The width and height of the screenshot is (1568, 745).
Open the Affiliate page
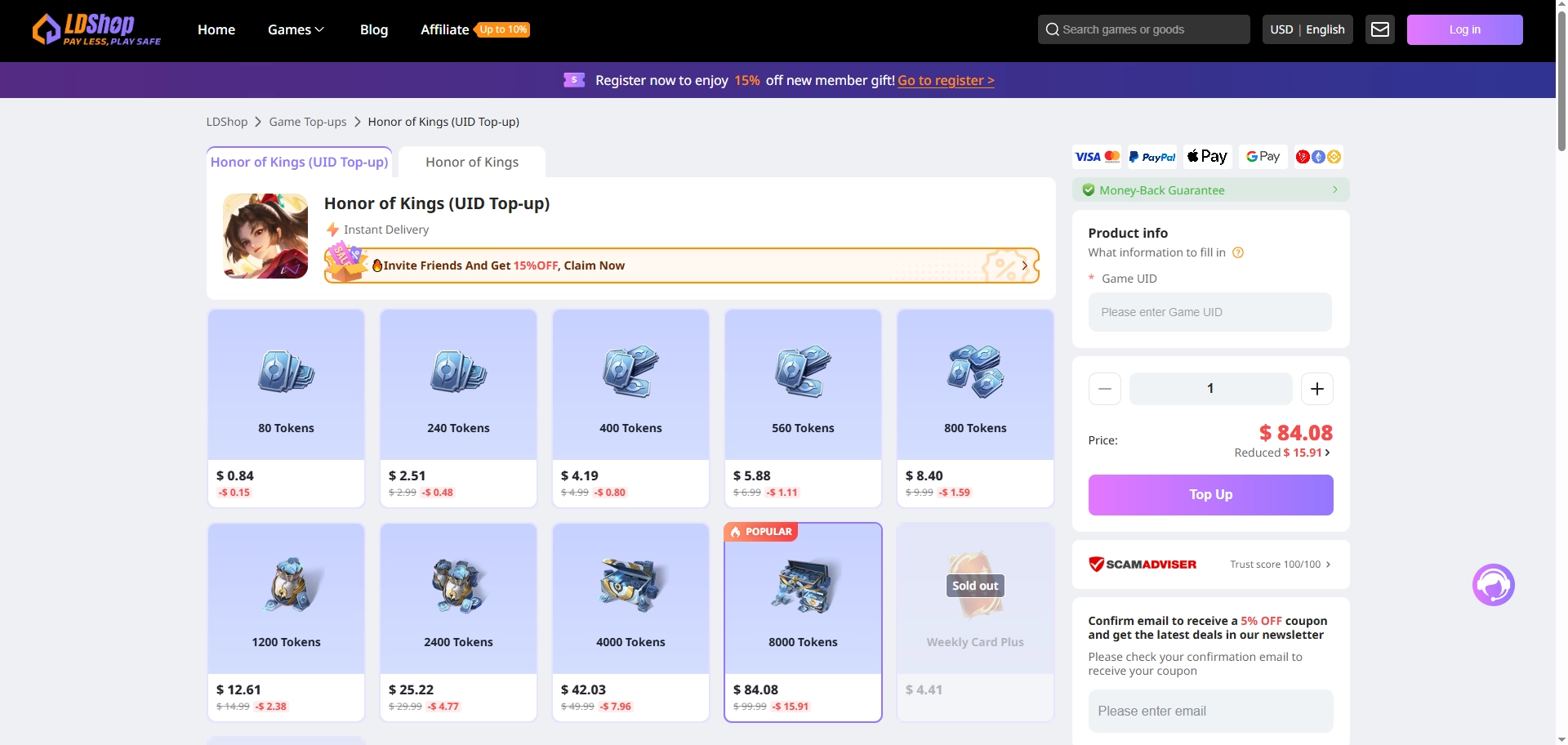(x=445, y=29)
